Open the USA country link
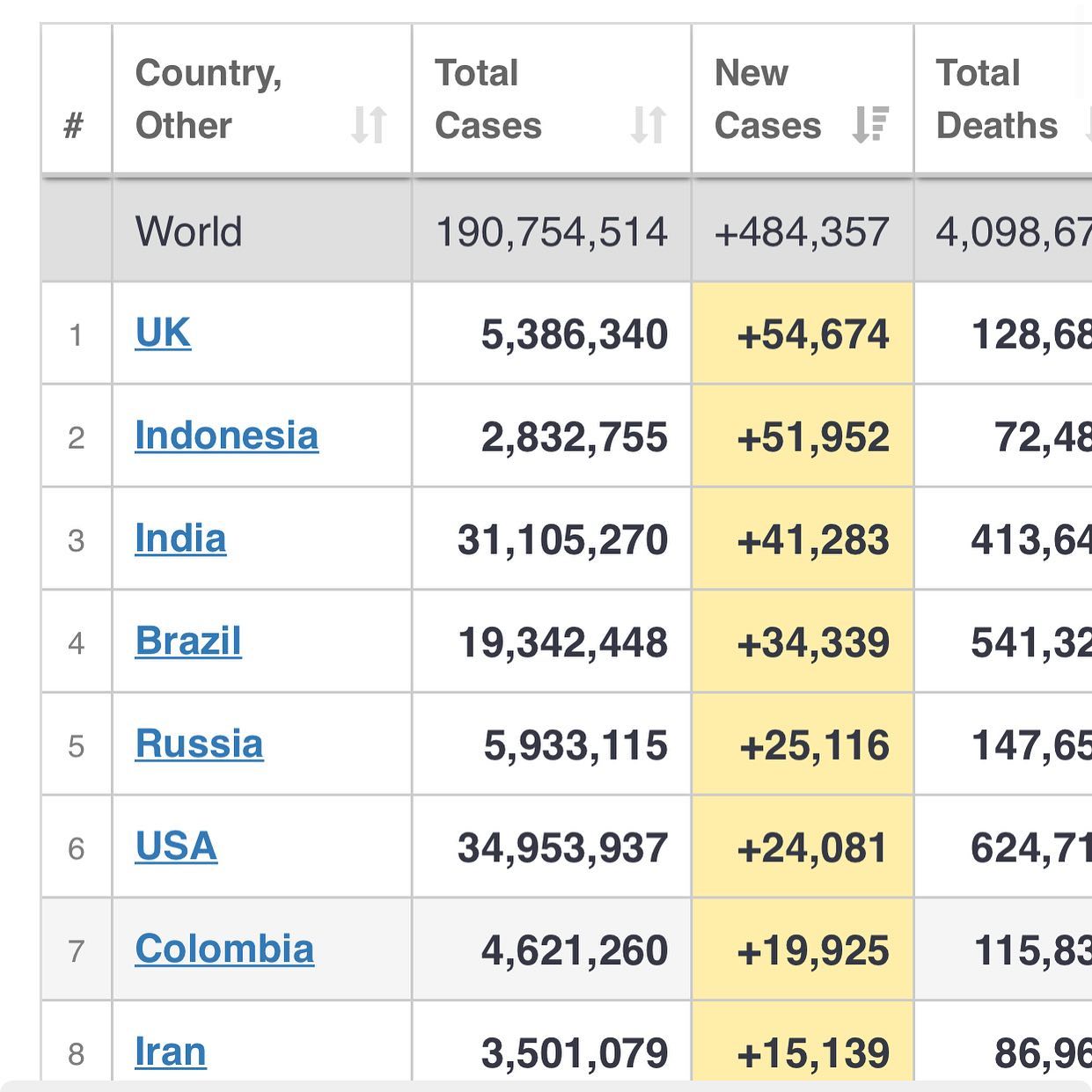This screenshot has height=1092, width=1092. [x=176, y=846]
